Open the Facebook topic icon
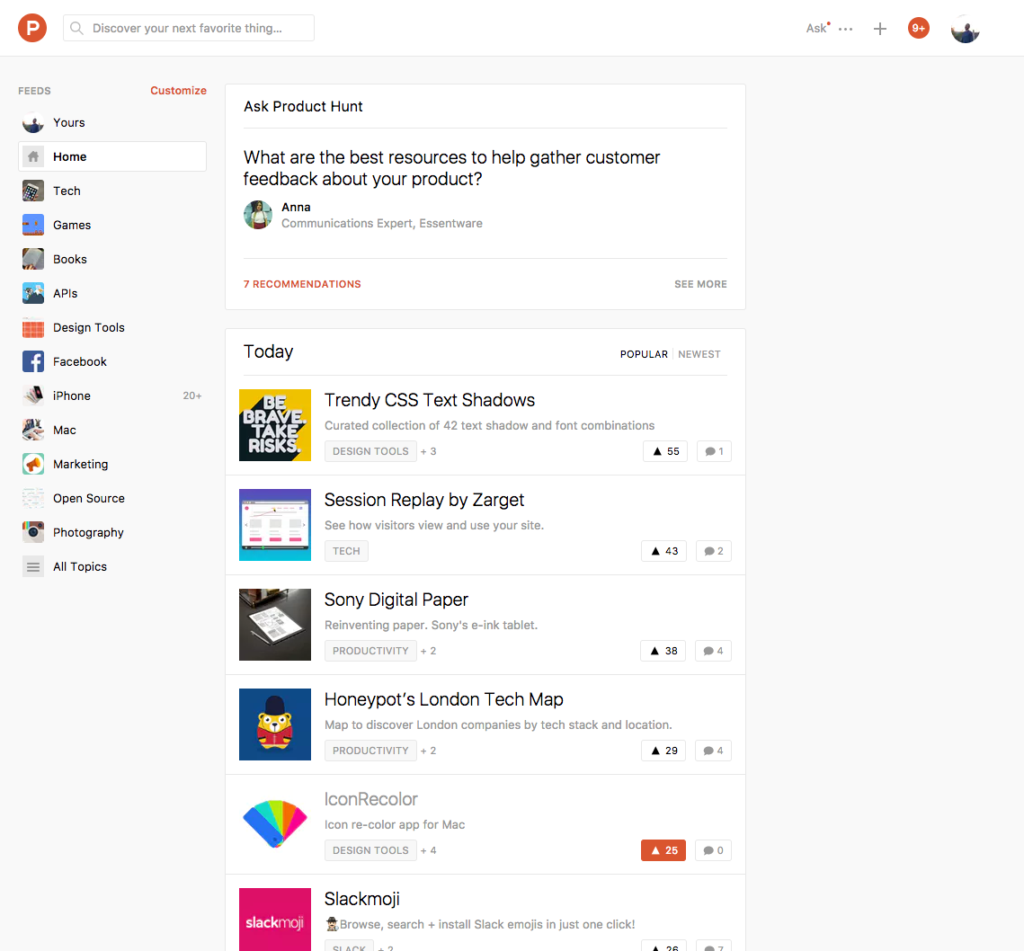 (x=33, y=361)
